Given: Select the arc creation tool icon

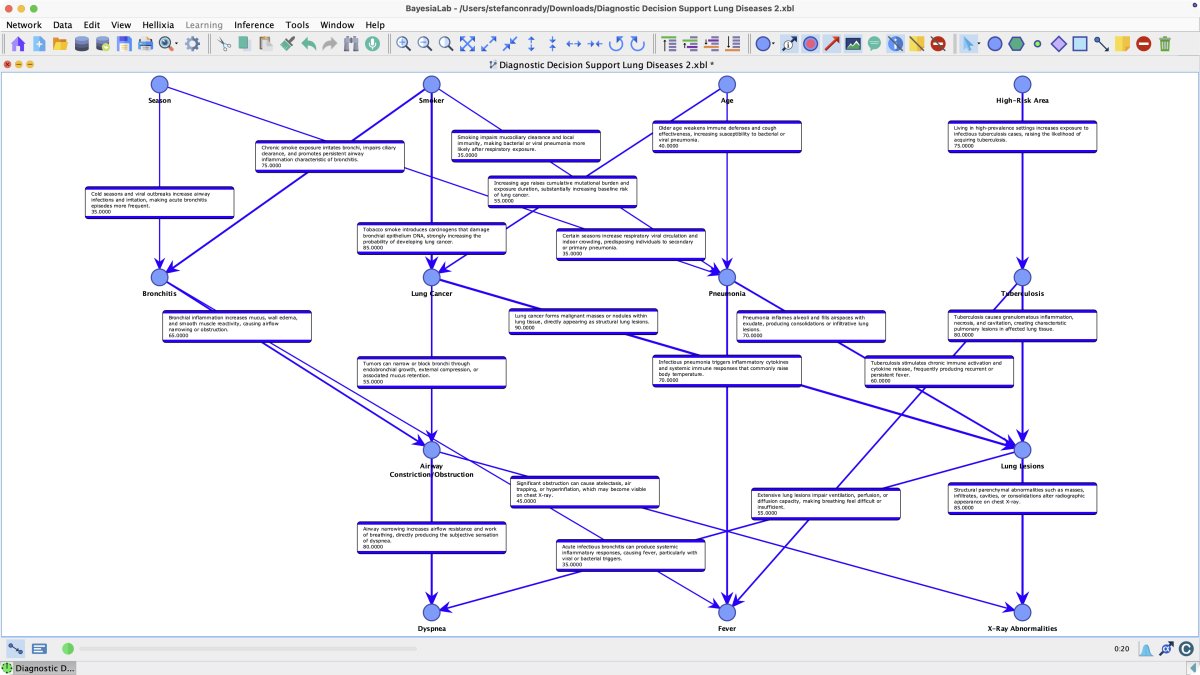Looking at the screenshot, I should (x=1101, y=44).
